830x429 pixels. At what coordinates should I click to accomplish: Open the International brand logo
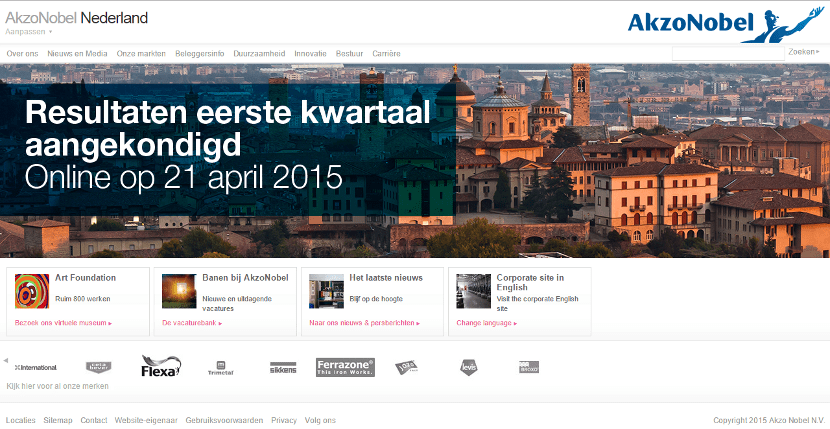coord(36,367)
